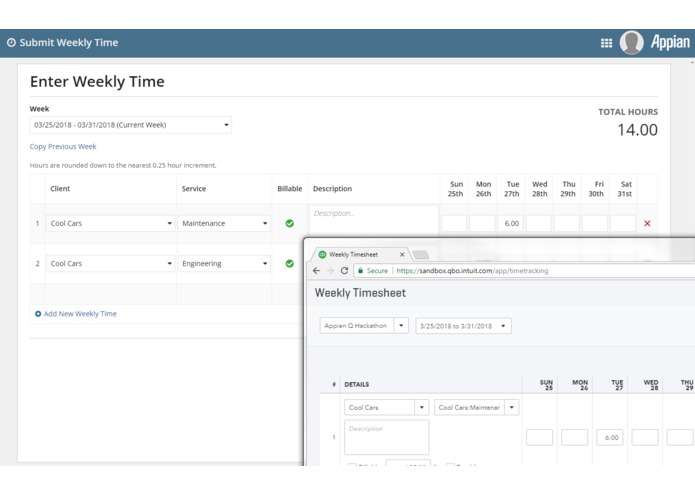Click Mon 26th hours field in row 1
This screenshot has height=494, width=695.
[x=482, y=223]
